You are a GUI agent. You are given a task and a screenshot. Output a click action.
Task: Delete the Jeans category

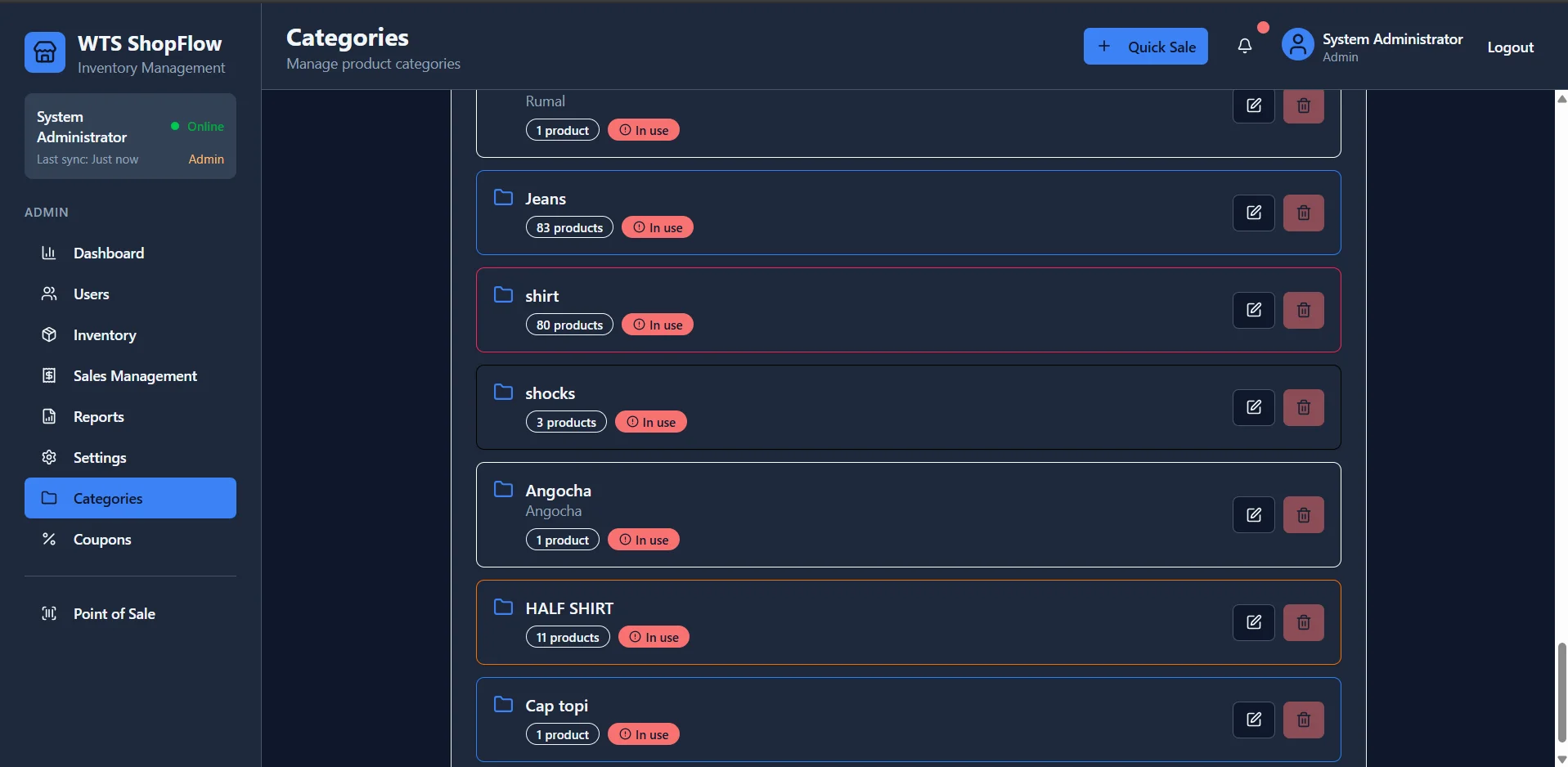click(x=1303, y=213)
